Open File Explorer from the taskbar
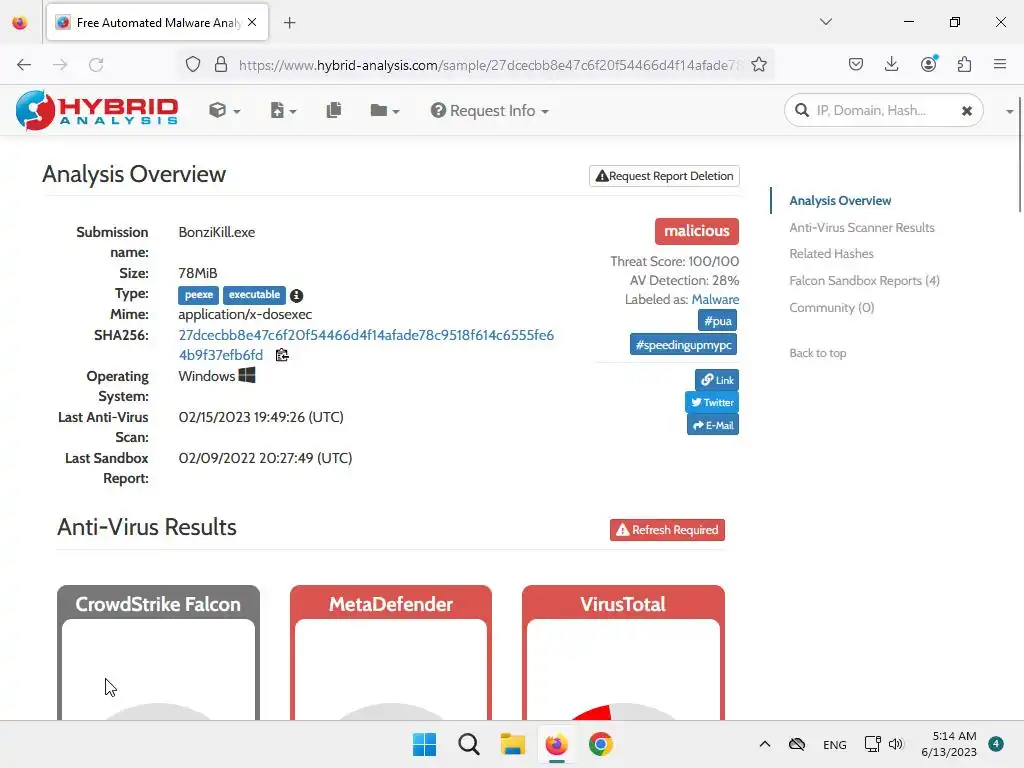Viewport: 1024px width, 768px height. 513,744
